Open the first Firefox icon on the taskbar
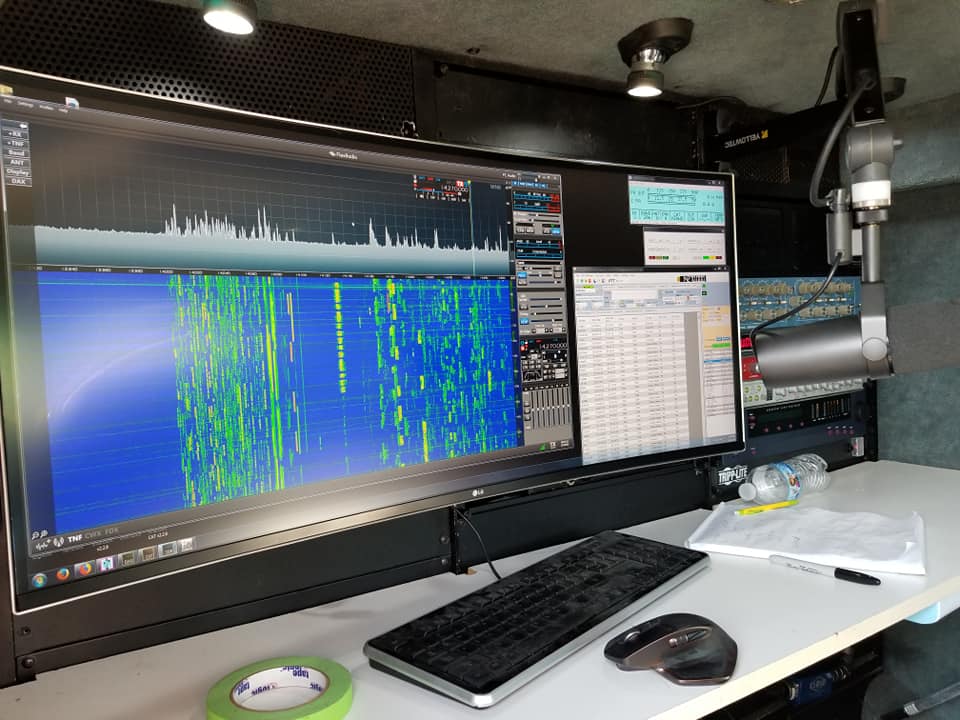The width and height of the screenshot is (960, 720). click(62, 574)
